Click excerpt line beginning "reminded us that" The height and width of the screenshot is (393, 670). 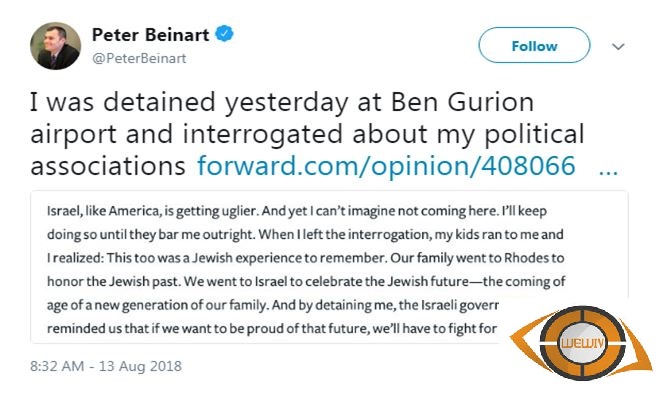tap(272, 328)
